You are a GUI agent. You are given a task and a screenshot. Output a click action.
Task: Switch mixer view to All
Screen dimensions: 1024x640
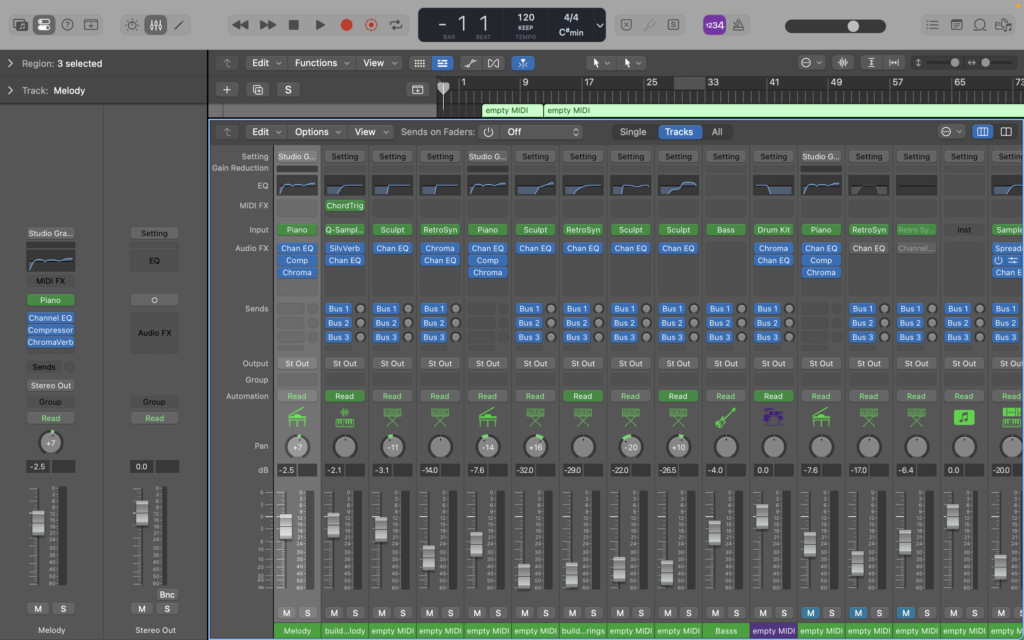coord(716,132)
